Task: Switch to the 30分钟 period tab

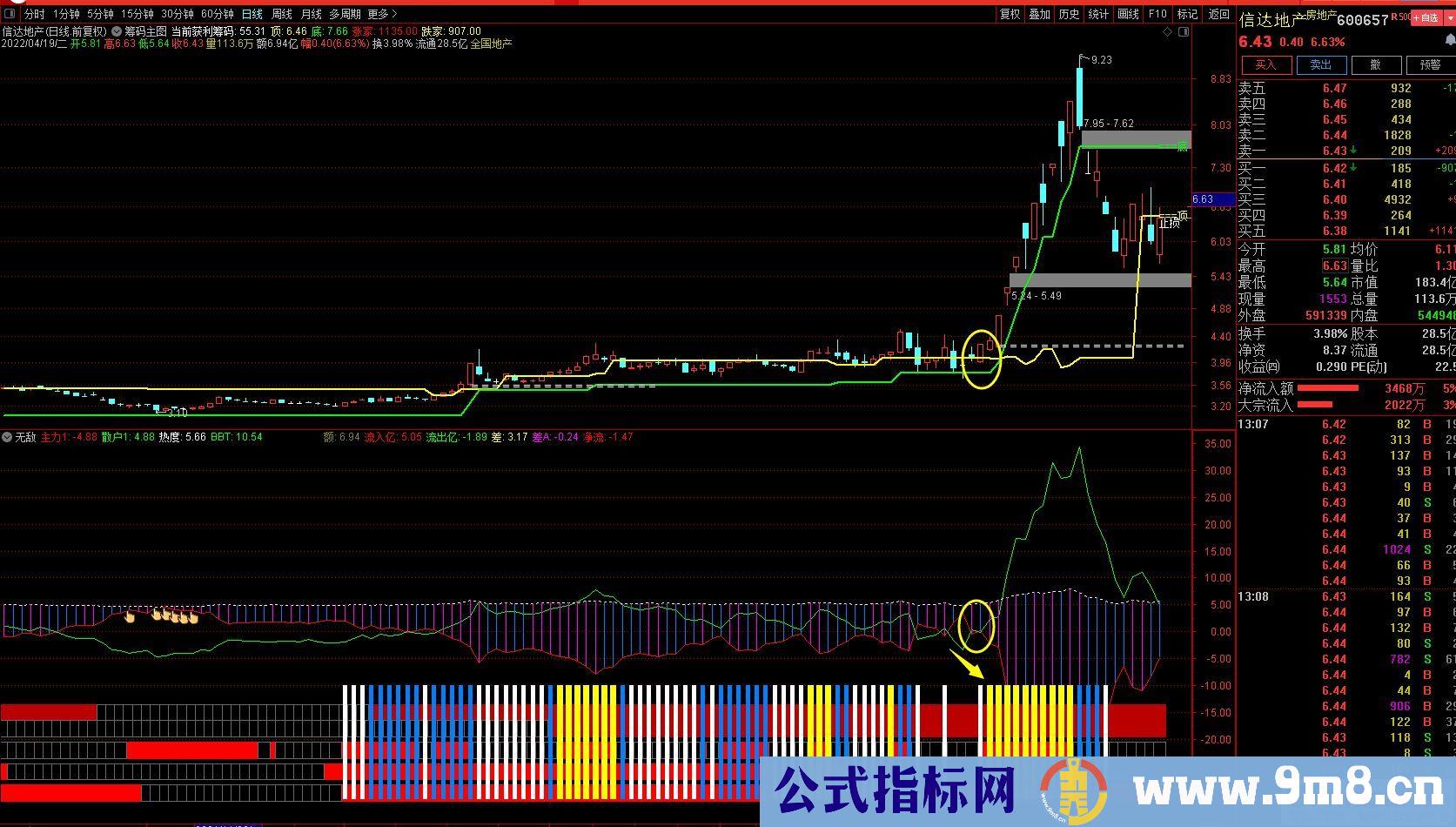Action: click(178, 14)
